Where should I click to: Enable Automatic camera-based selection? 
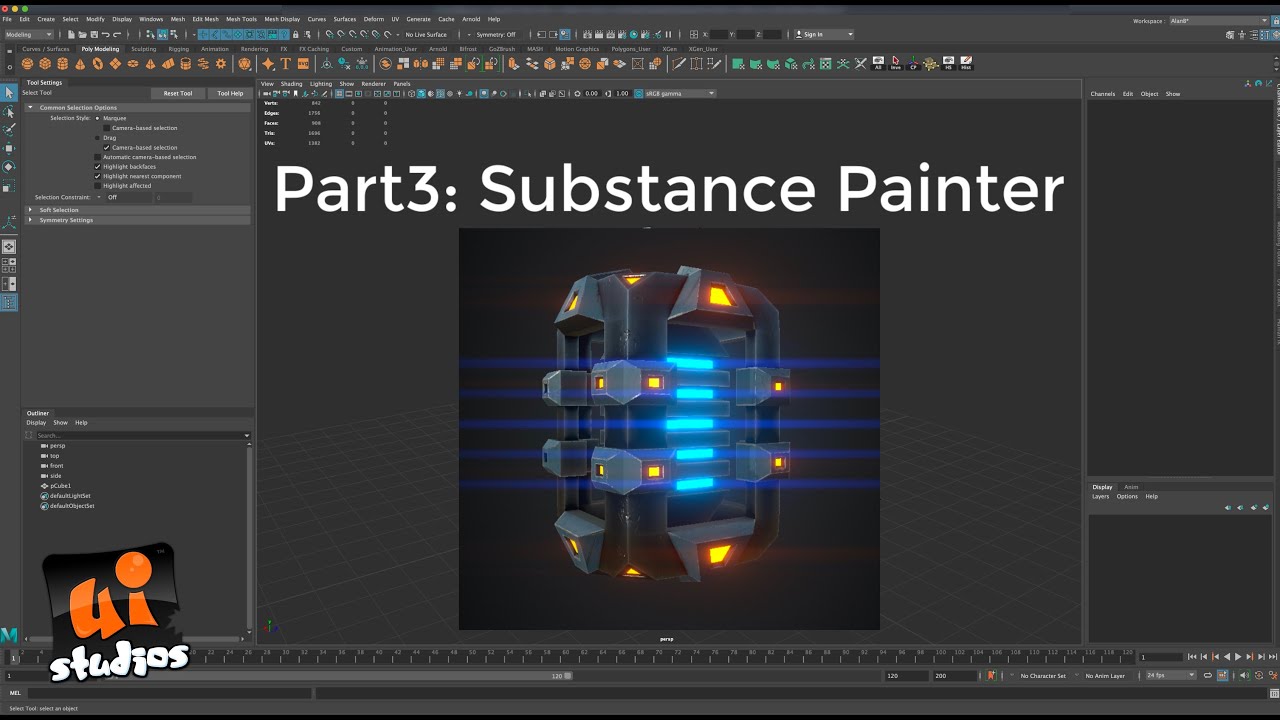click(x=97, y=157)
